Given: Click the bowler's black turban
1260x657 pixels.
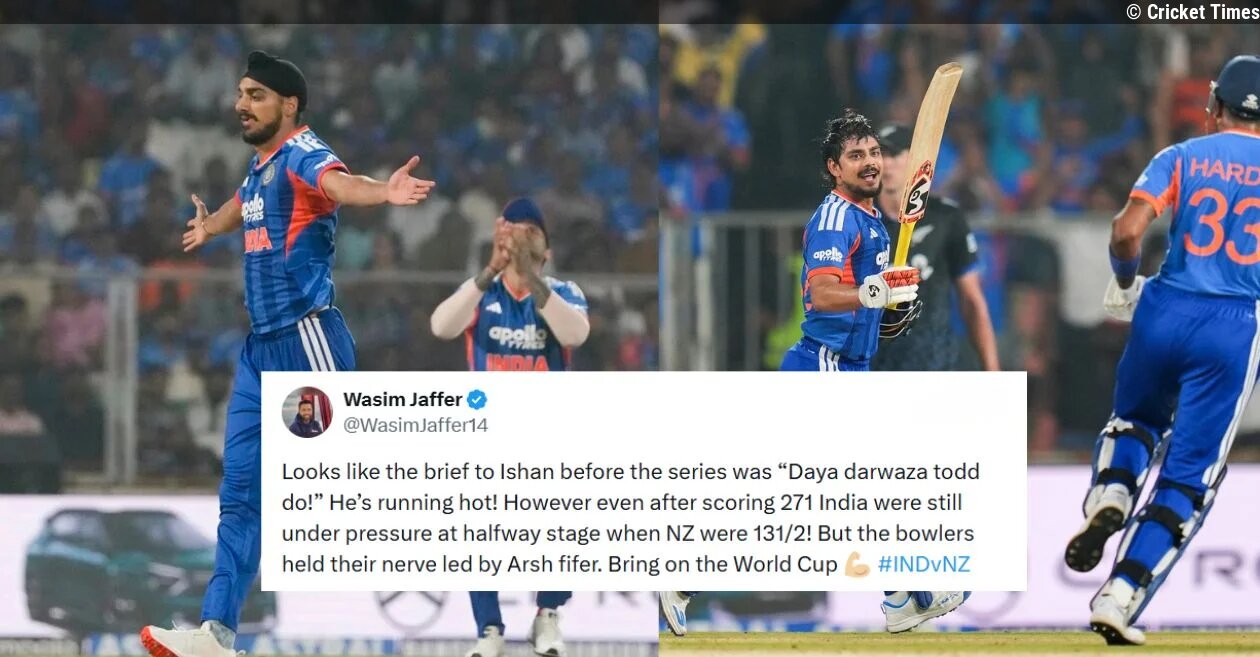Looking at the screenshot, I should click(x=276, y=76).
